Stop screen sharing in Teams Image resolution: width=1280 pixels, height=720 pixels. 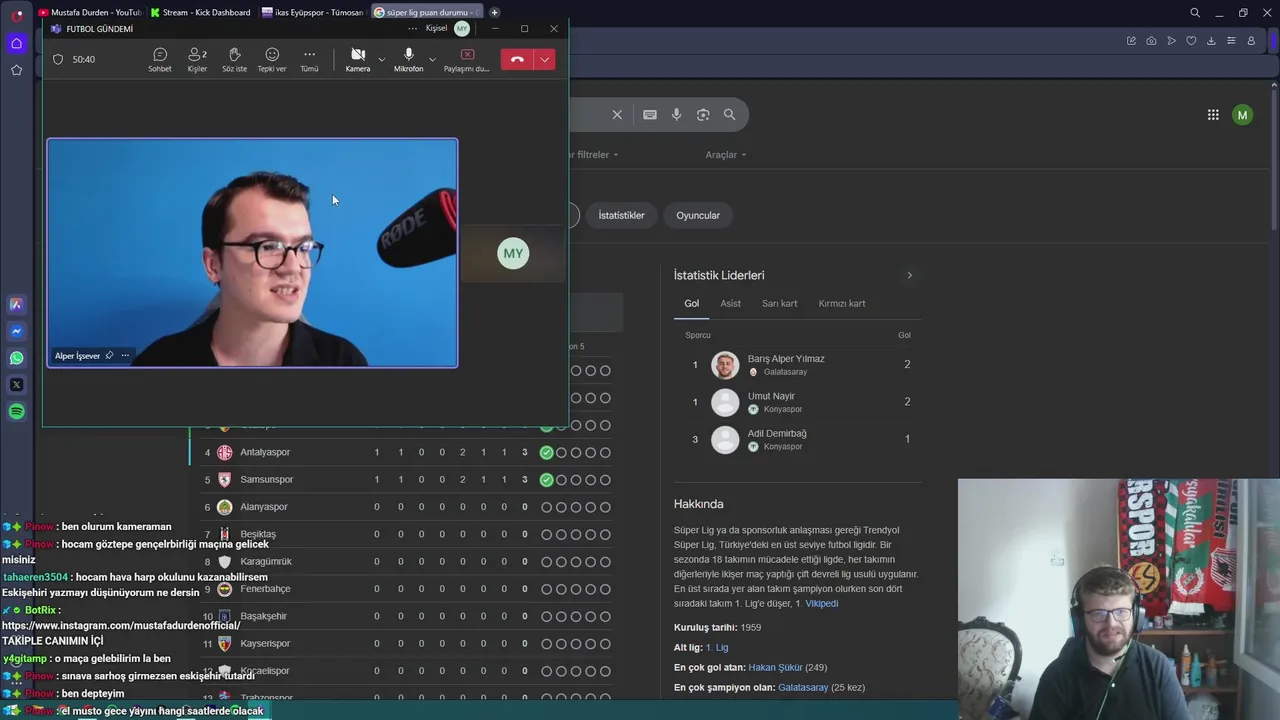pyautogui.click(x=467, y=59)
